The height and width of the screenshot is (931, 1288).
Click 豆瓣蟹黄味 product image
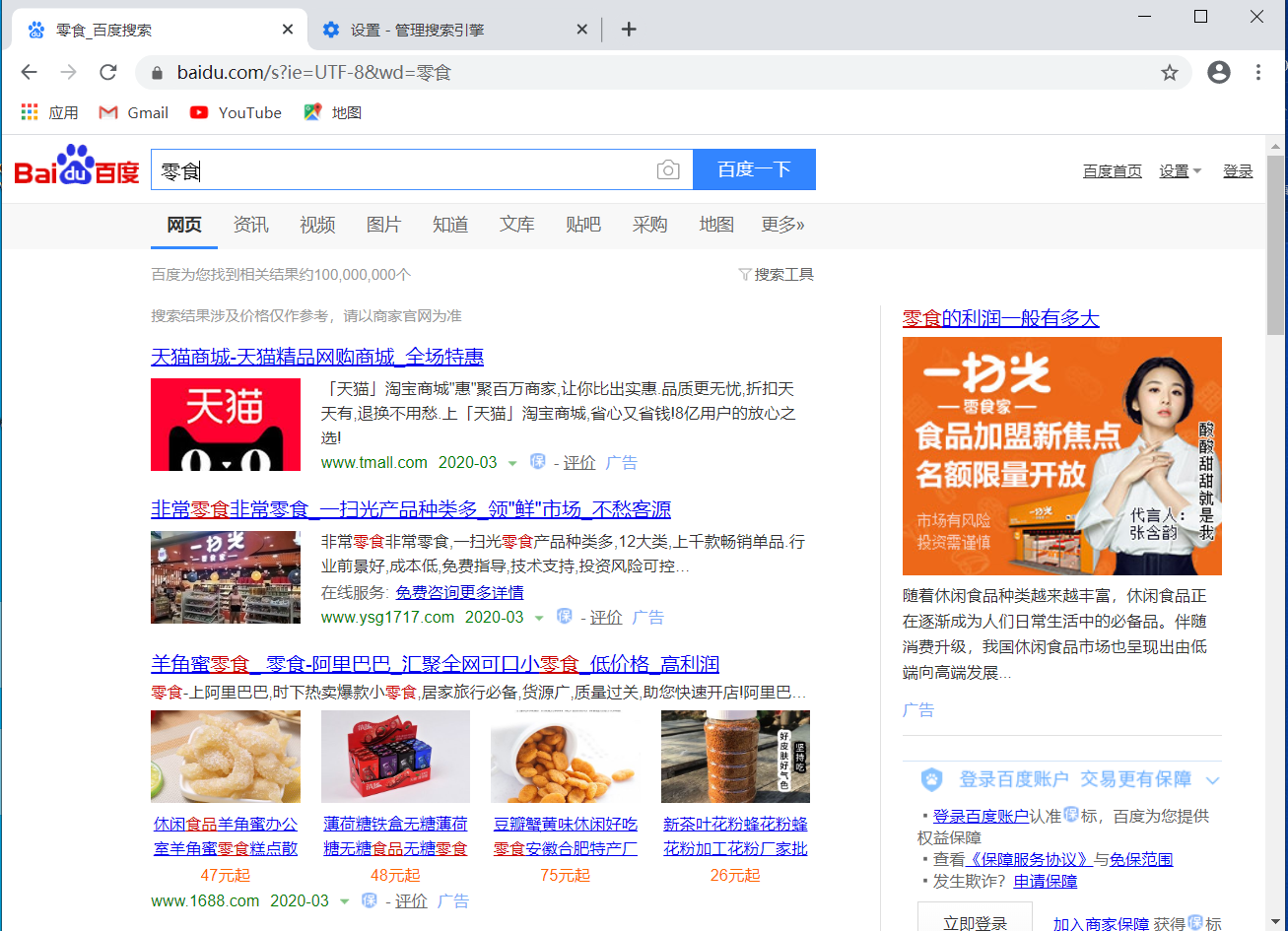point(565,757)
